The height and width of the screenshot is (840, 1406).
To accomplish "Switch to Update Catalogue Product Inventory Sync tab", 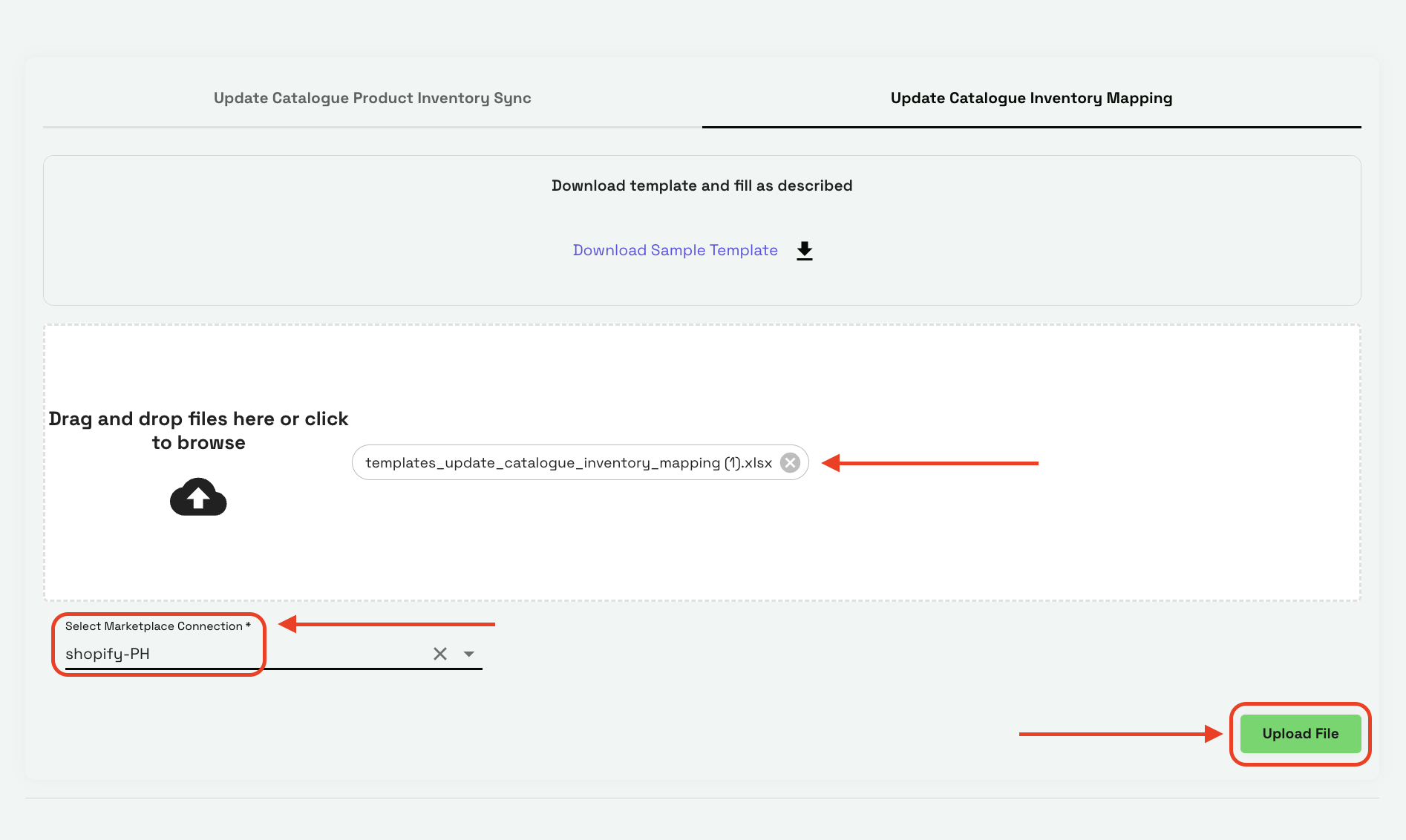I will [372, 98].
